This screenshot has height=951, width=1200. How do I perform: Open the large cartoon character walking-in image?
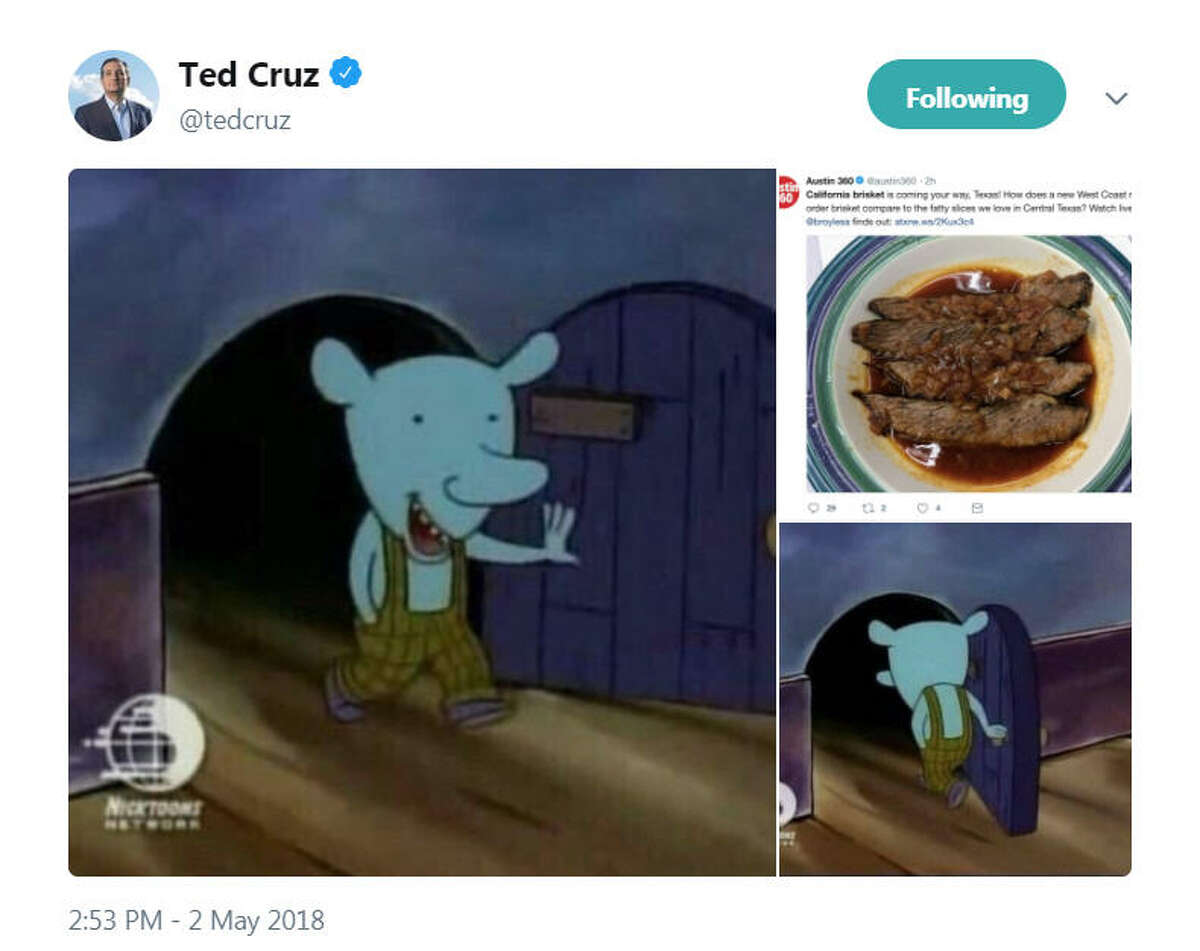422,522
